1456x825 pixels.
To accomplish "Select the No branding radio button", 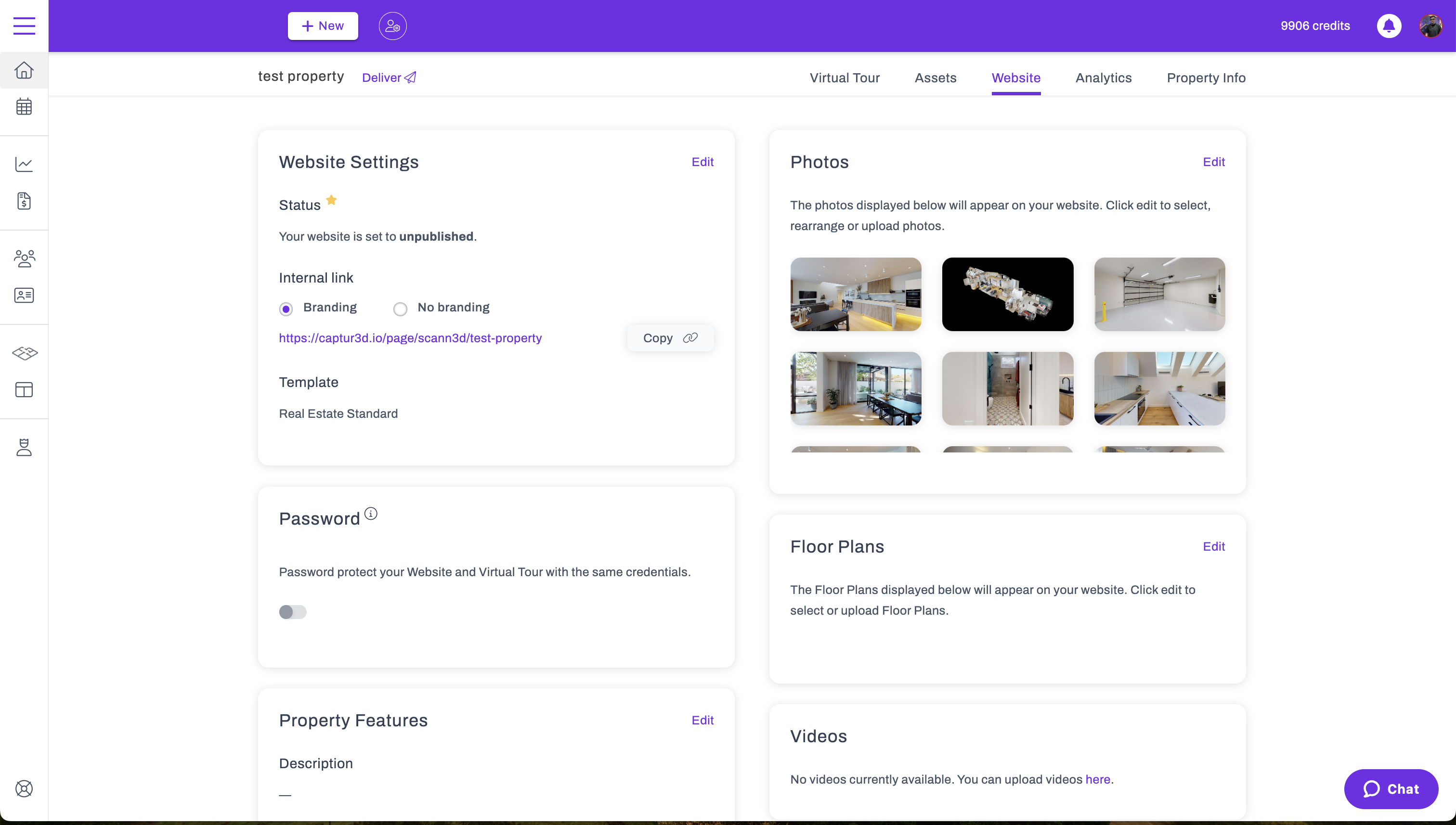I will 400,309.
